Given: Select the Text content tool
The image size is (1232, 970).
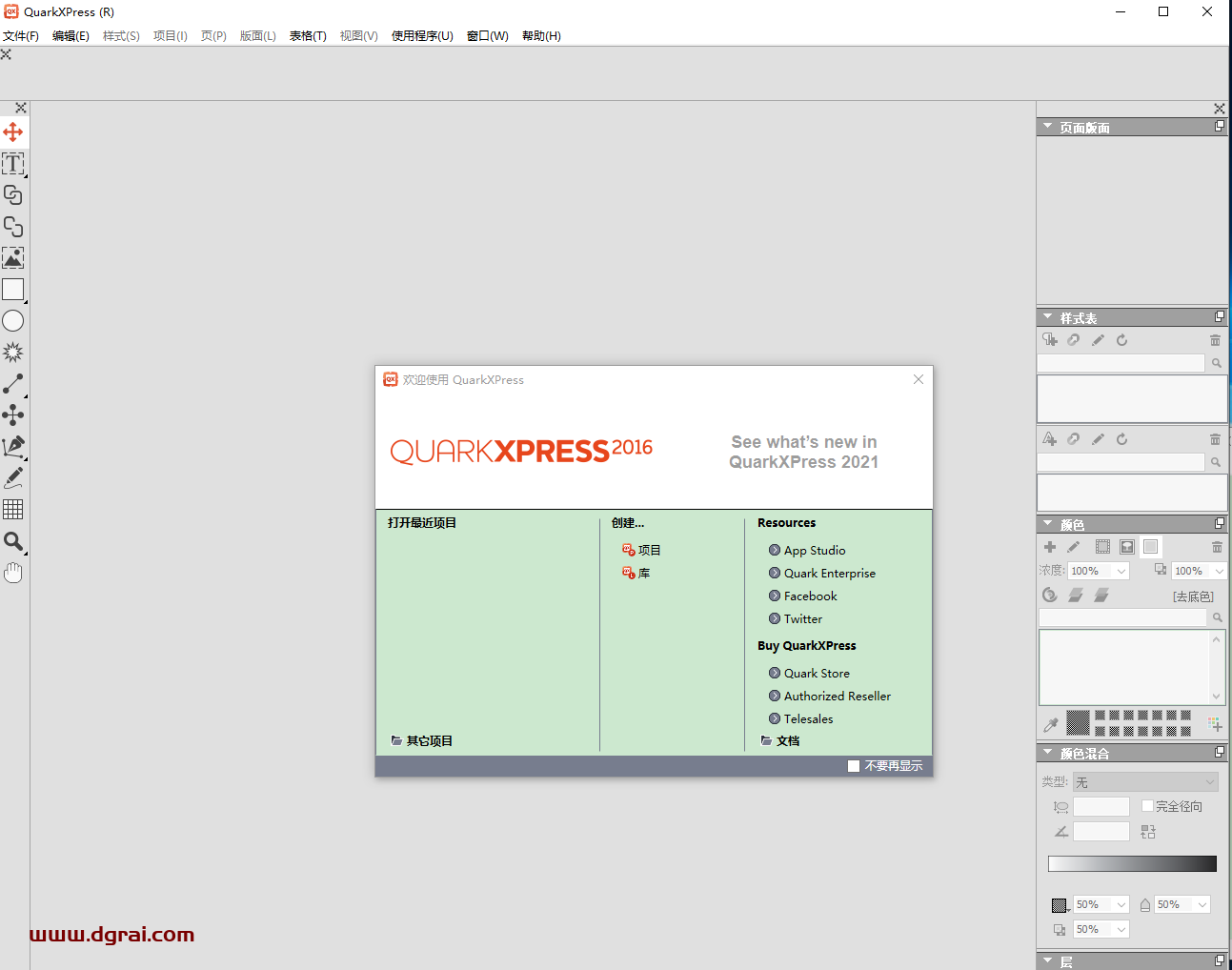Looking at the screenshot, I should (x=13, y=164).
